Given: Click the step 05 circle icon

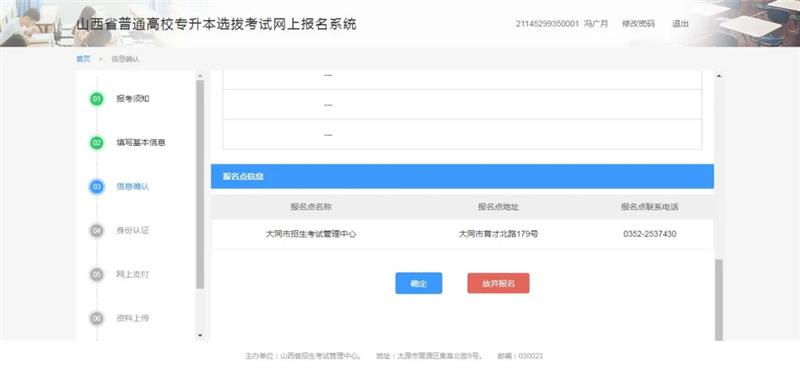Looking at the screenshot, I should click(x=96, y=275).
